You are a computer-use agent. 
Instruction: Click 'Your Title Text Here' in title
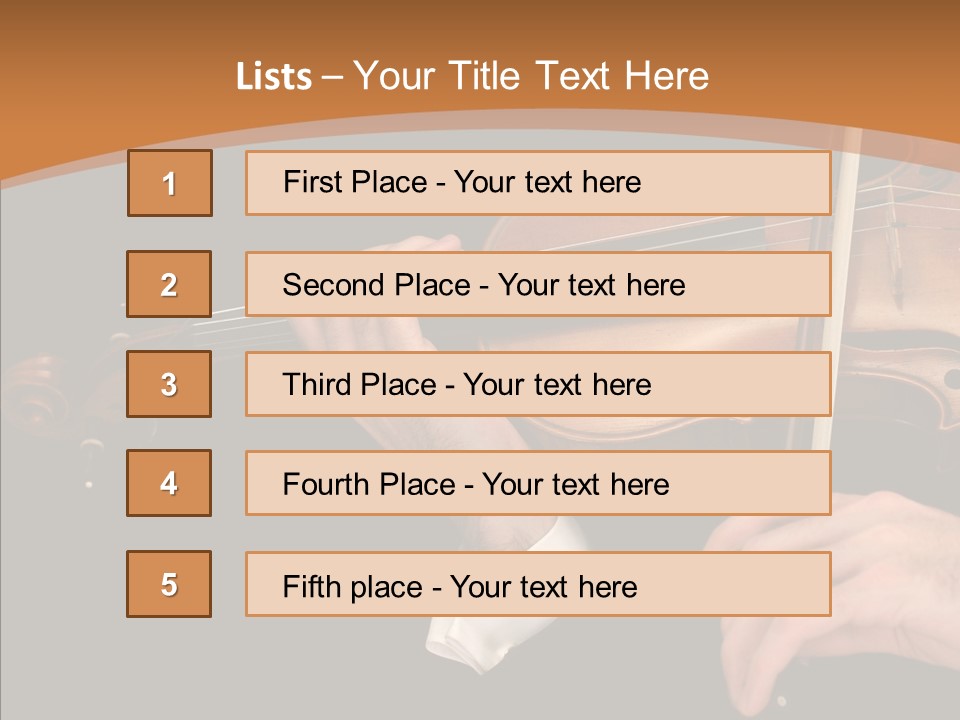(530, 76)
